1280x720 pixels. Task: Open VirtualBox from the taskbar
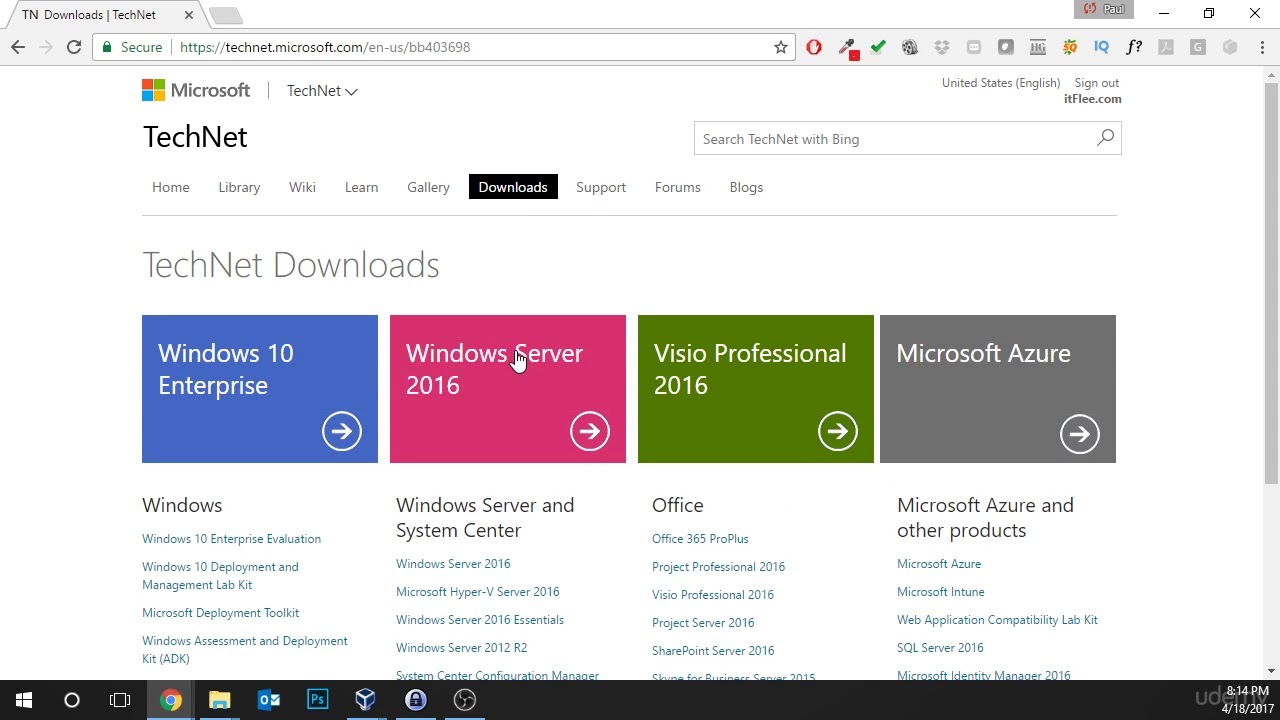pos(366,700)
